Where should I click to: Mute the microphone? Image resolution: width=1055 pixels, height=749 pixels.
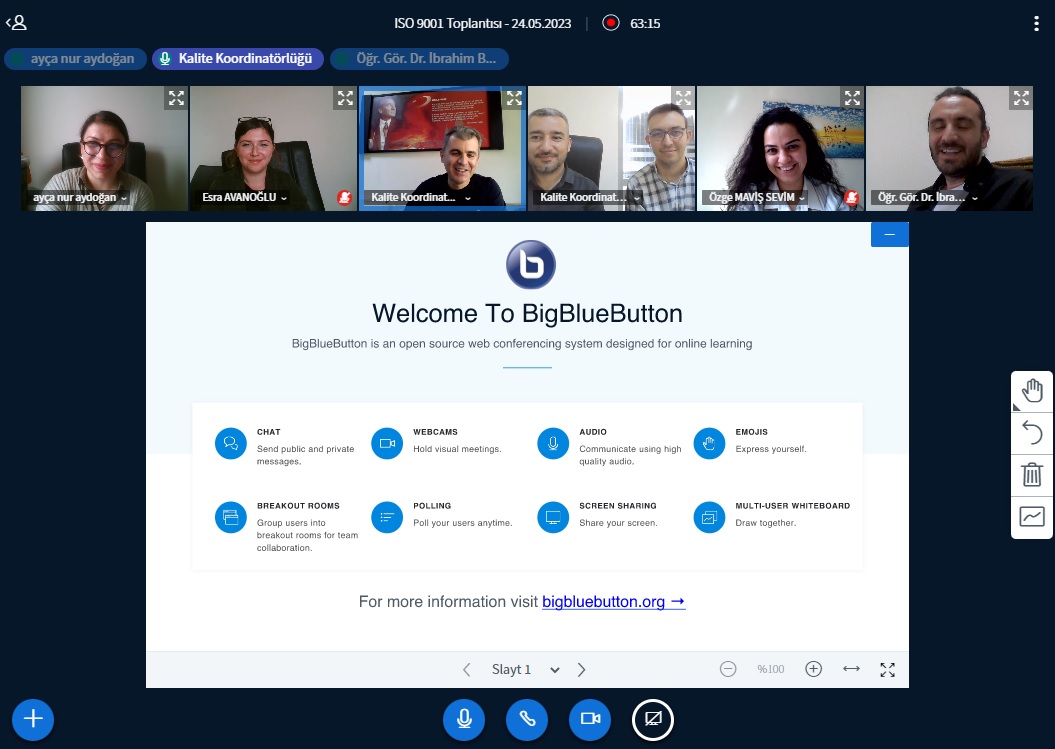coord(464,719)
